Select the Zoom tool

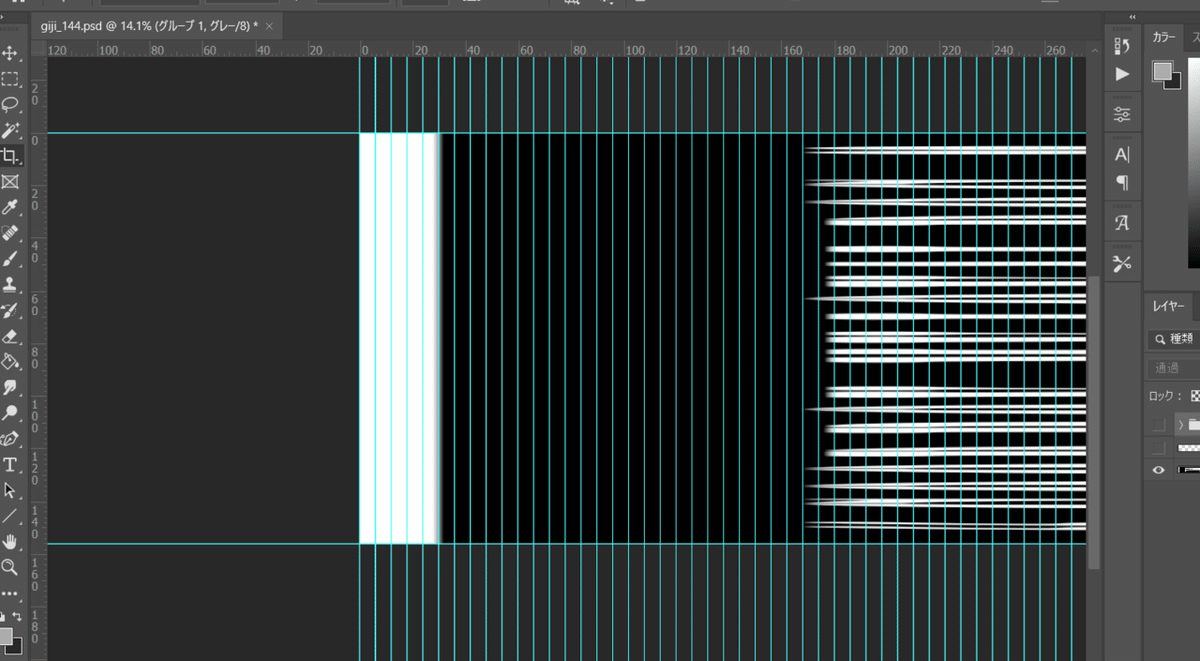[x=10, y=567]
